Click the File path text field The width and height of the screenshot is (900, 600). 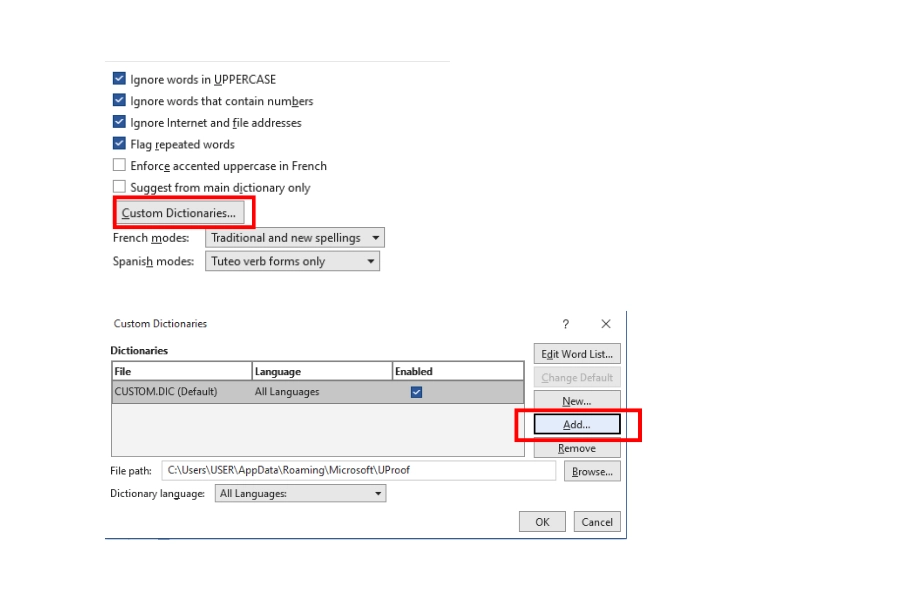click(x=359, y=470)
